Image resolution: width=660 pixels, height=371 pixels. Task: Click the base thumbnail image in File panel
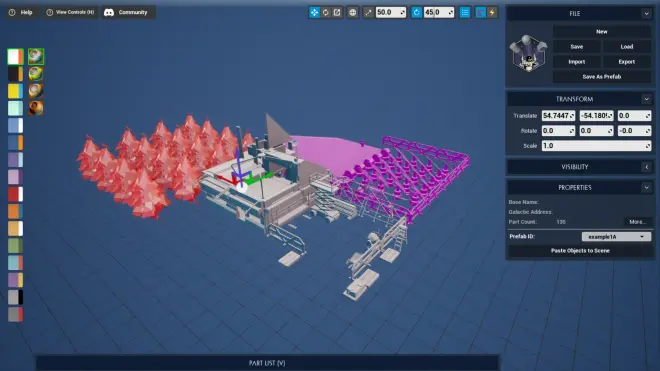pos(528,54)
